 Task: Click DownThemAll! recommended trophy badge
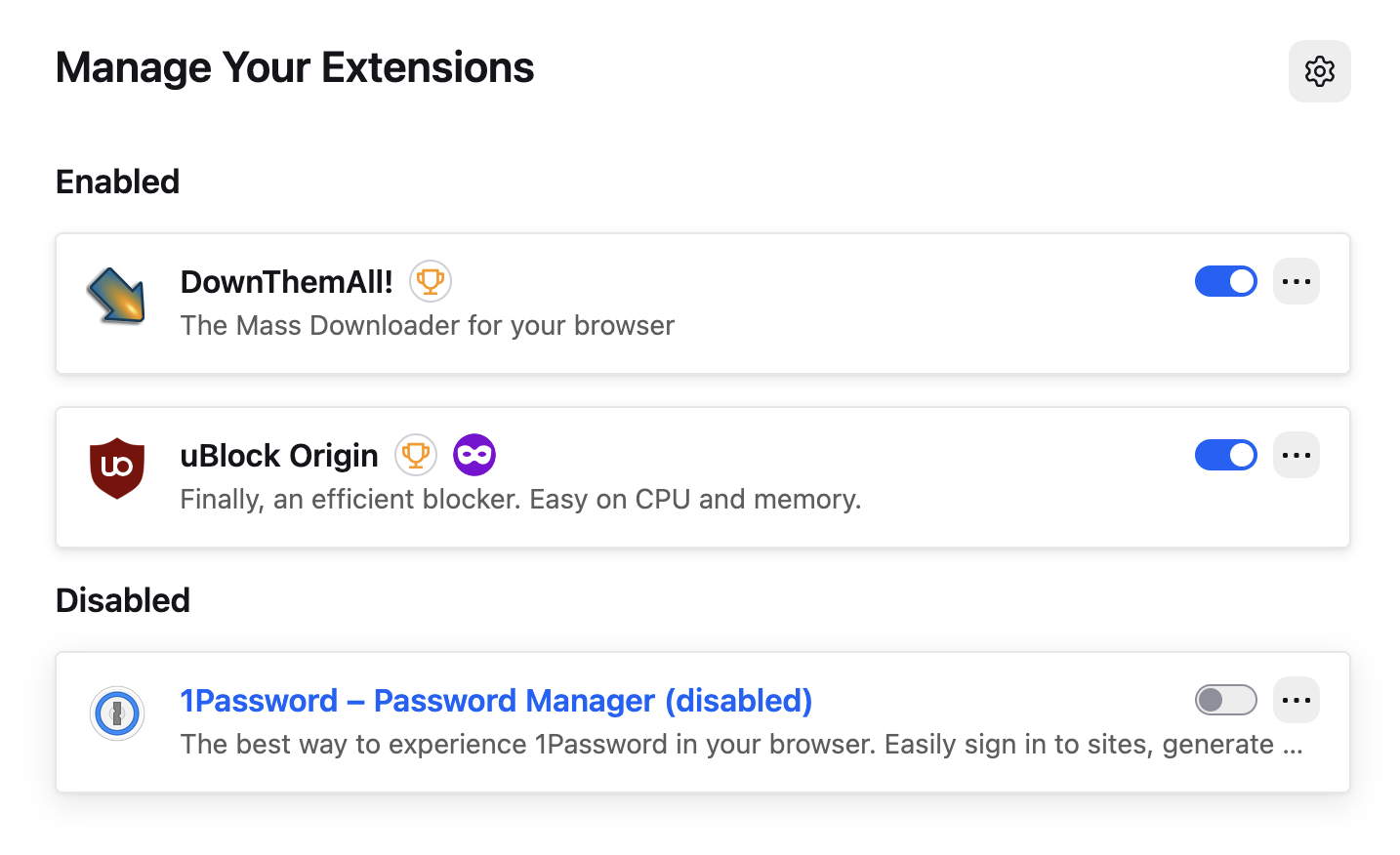(x=431, y=281)
